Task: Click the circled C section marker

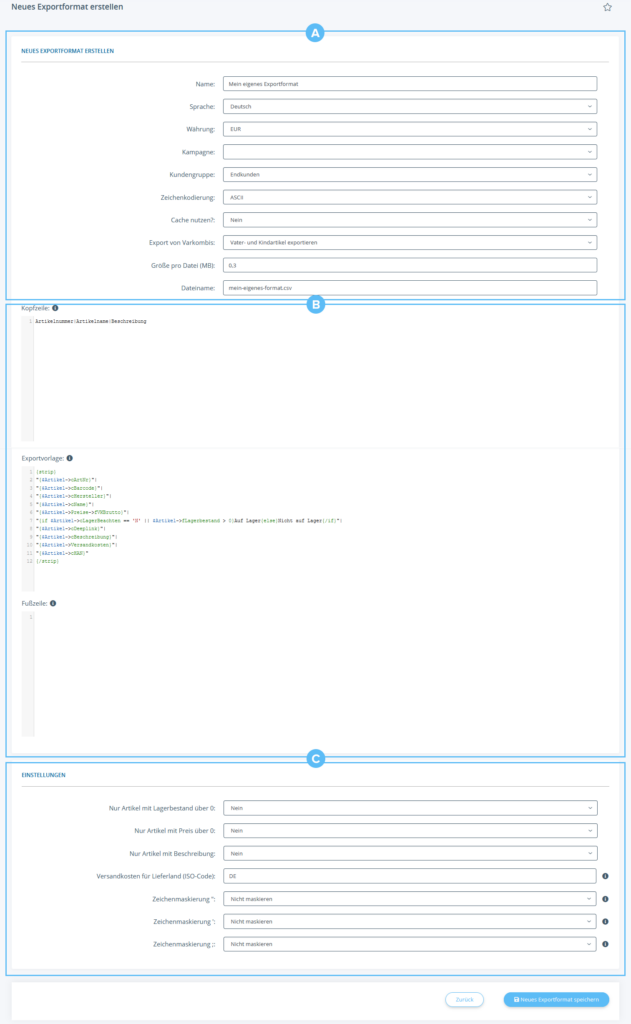Action: click(x=315, y=760)
